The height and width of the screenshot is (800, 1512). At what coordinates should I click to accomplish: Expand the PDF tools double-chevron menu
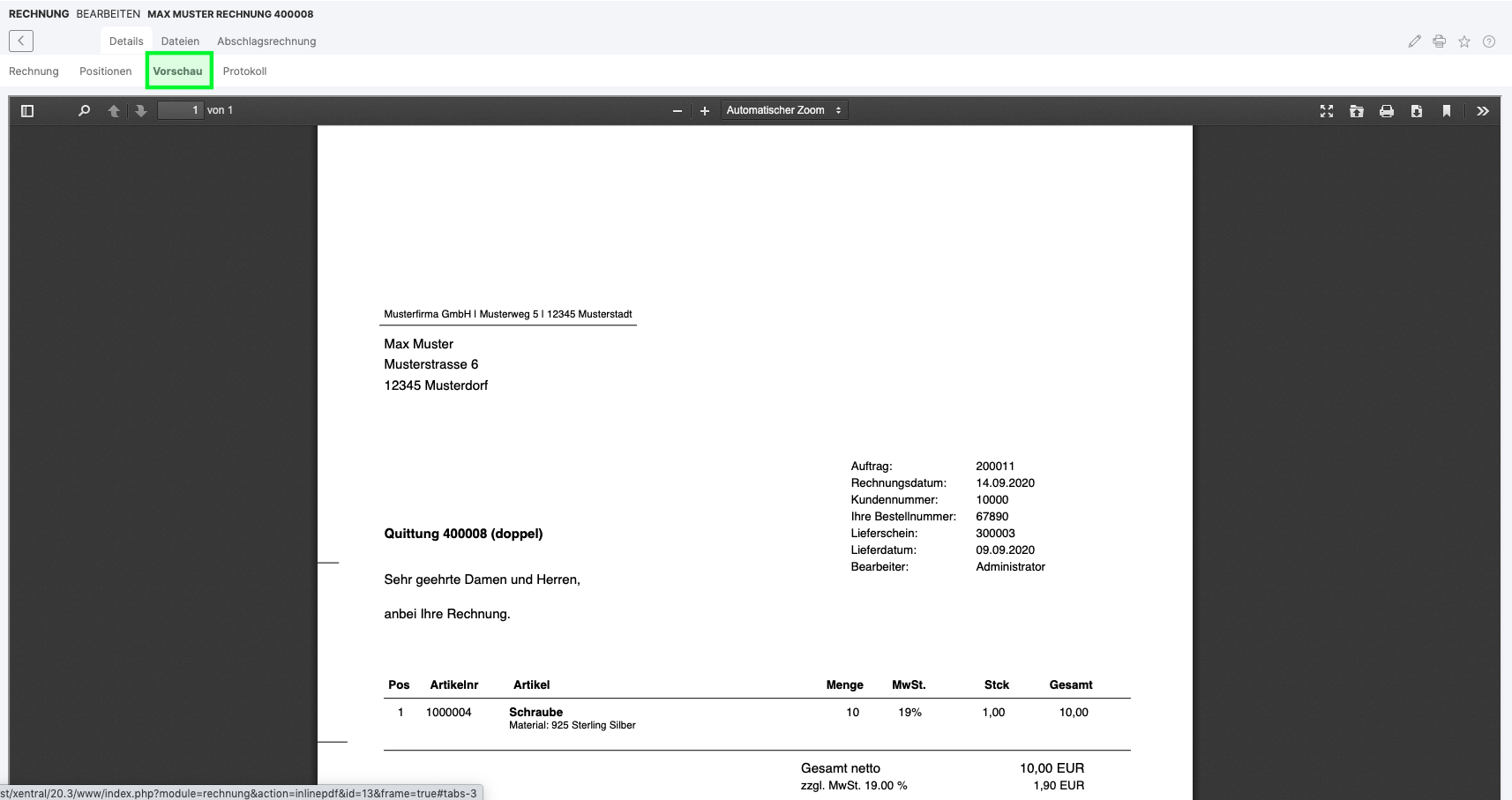[1483, 111]
